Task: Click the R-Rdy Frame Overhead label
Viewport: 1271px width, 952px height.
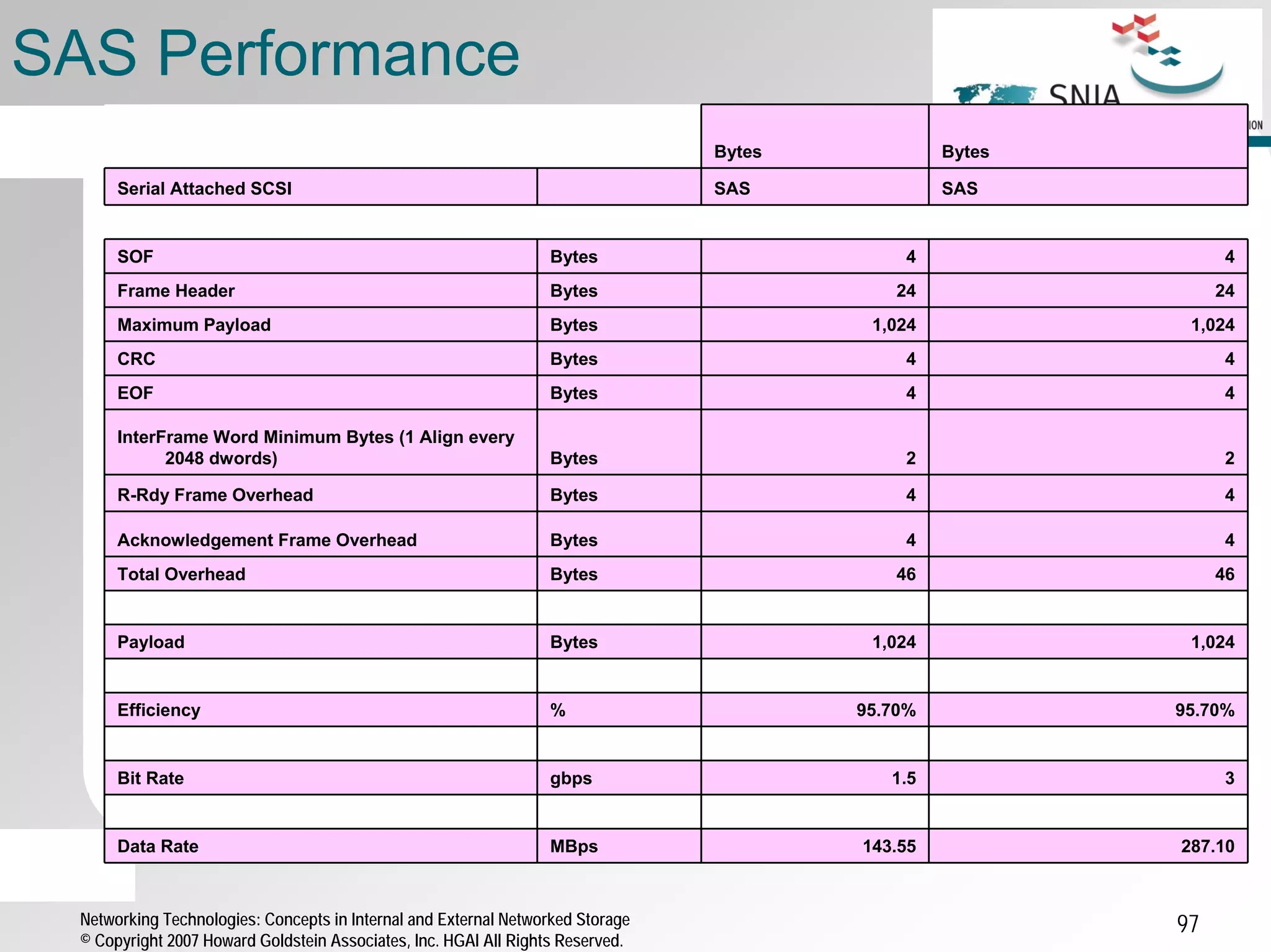Action: coord(215,495)
